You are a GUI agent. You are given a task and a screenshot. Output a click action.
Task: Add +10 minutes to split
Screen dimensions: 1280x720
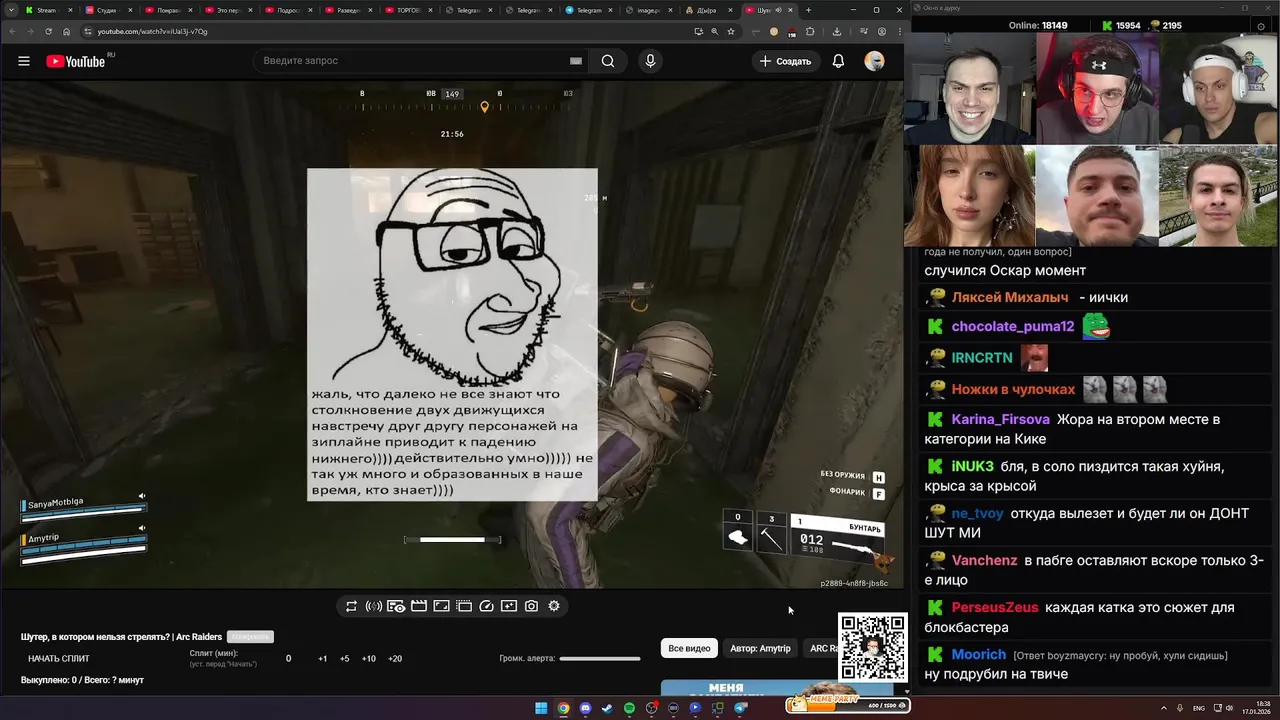point(369,659)
